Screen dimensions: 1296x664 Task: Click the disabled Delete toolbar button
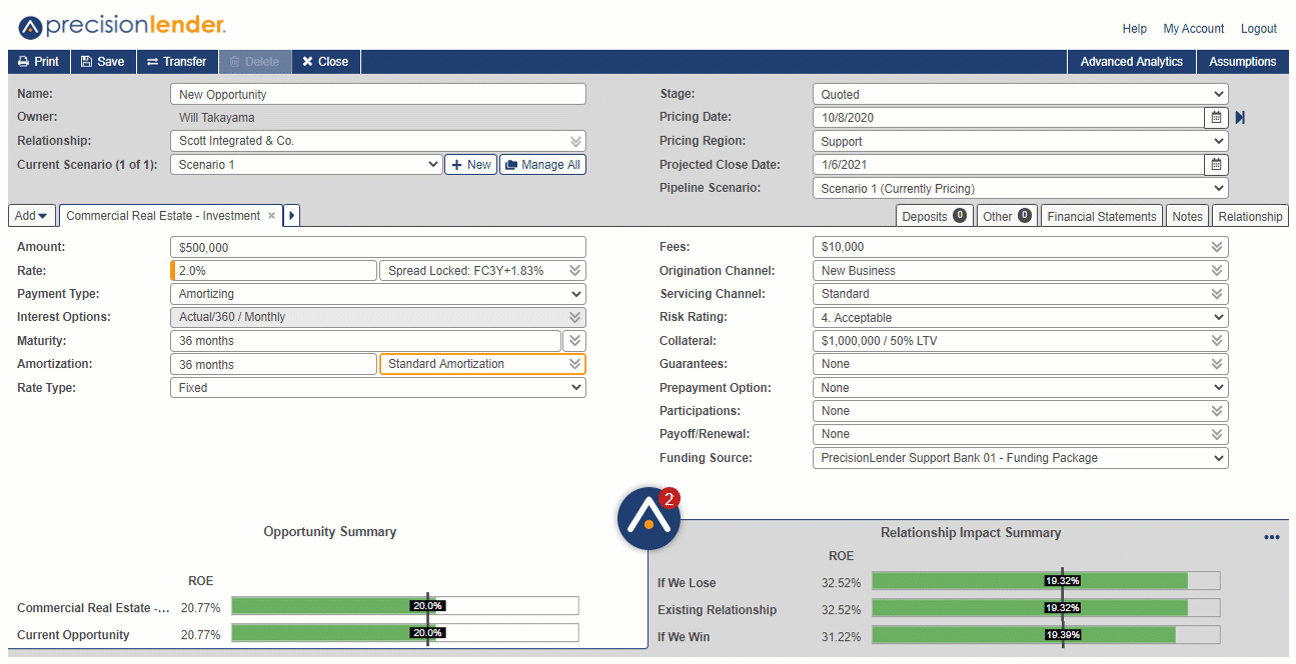[x=255, y=62]
